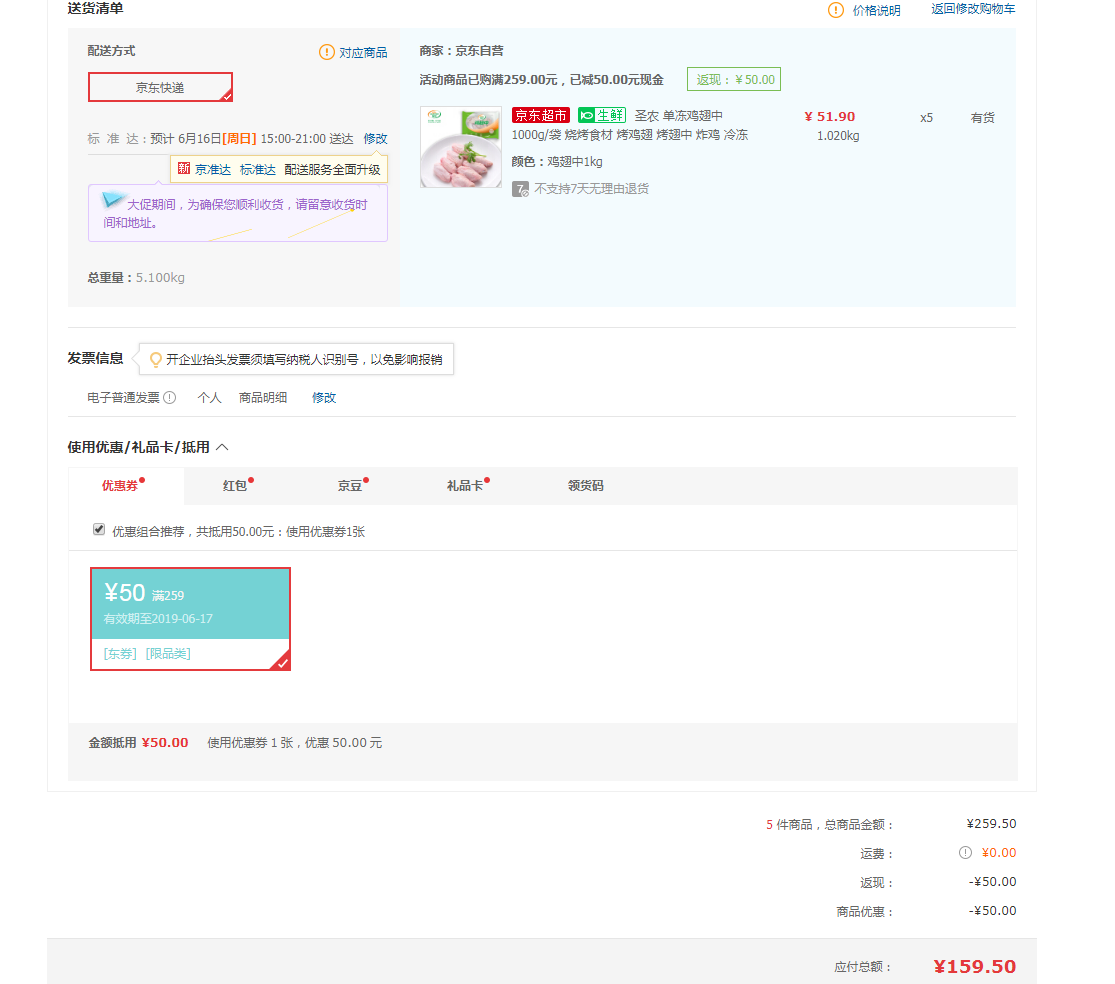Image resolution: width=1115 pixels, height=984 pixels.
Task: Open the 价格说明 link
Action: pos(876,10)
